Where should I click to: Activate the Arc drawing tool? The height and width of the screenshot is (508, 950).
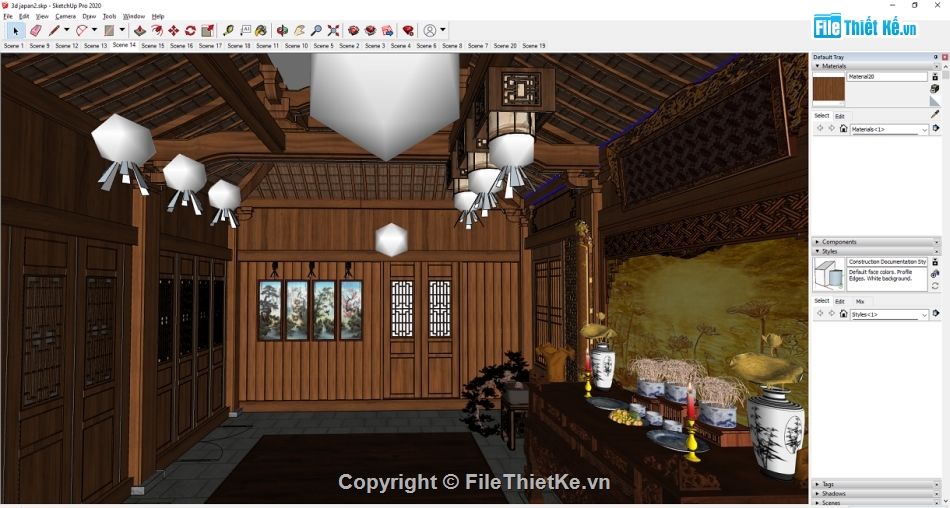(82, 30)
